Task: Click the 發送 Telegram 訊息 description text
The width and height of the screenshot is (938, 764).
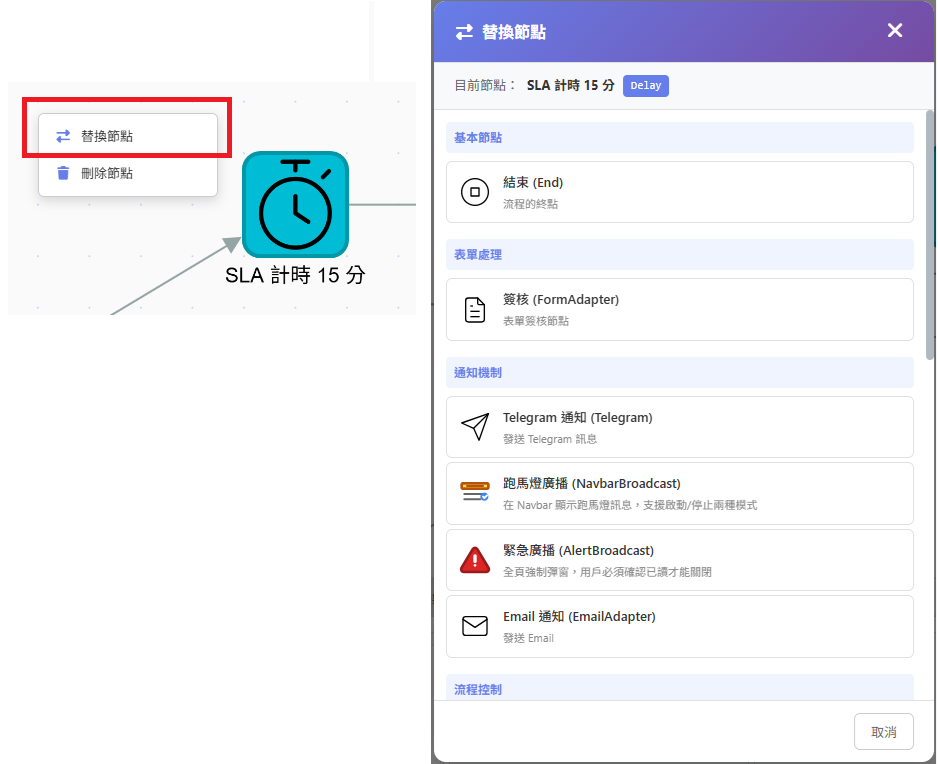Action: point(550,439)
